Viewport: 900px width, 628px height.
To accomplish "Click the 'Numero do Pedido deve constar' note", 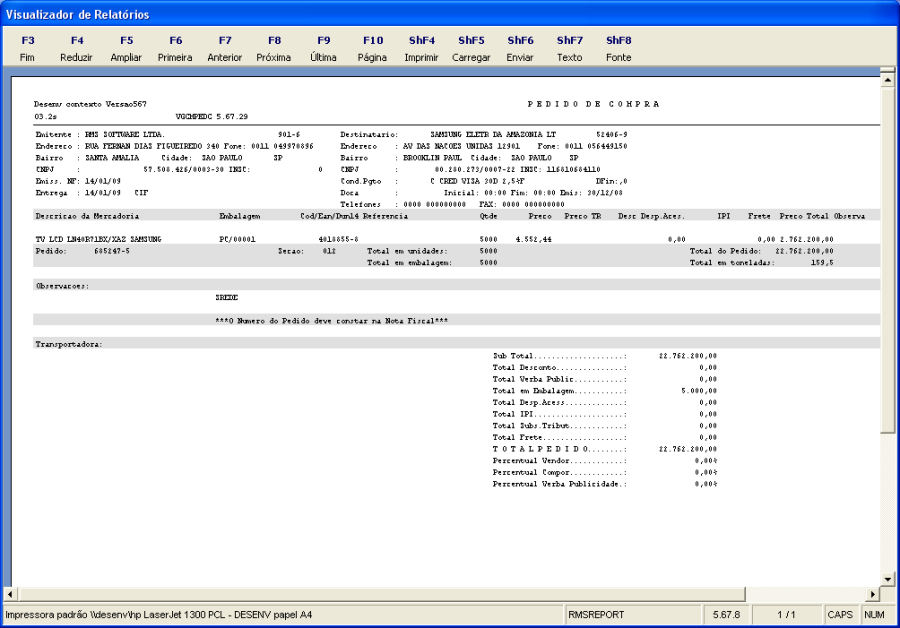I will [331, 321].
